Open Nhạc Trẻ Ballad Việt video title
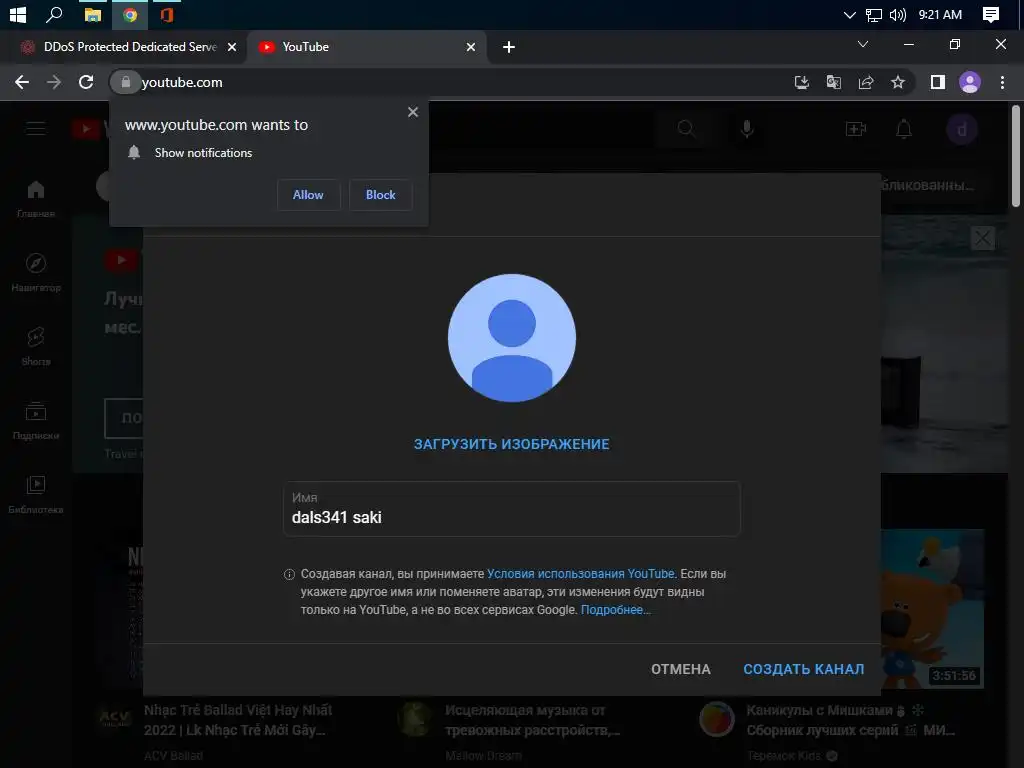 point(238,720)
